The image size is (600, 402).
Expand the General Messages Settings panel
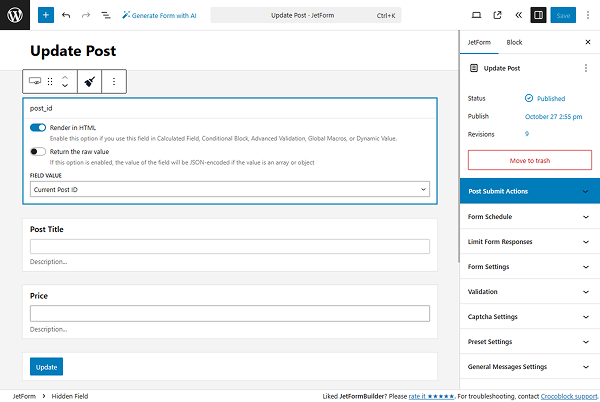[530, 366]
